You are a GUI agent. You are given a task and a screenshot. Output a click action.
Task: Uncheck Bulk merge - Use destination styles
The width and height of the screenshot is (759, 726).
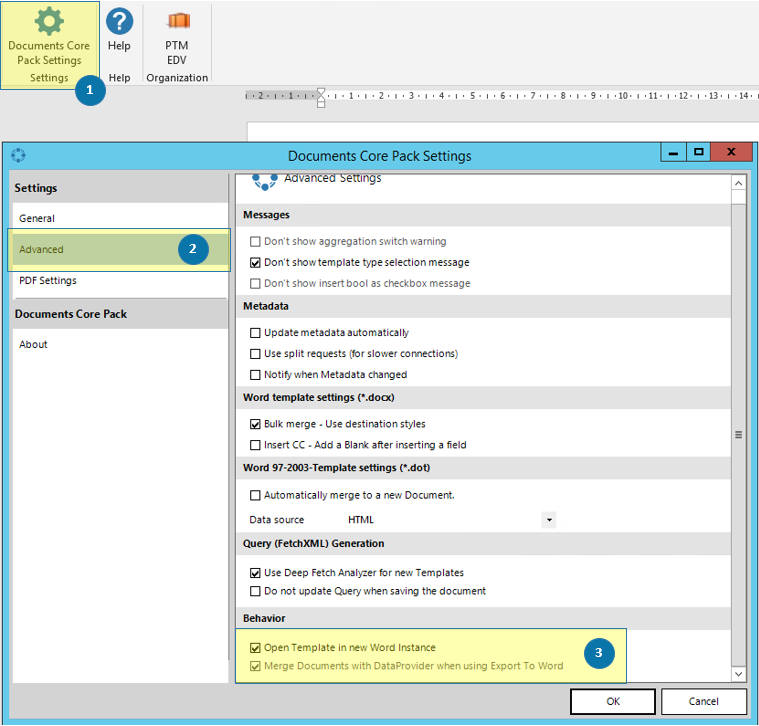[255, 424]
